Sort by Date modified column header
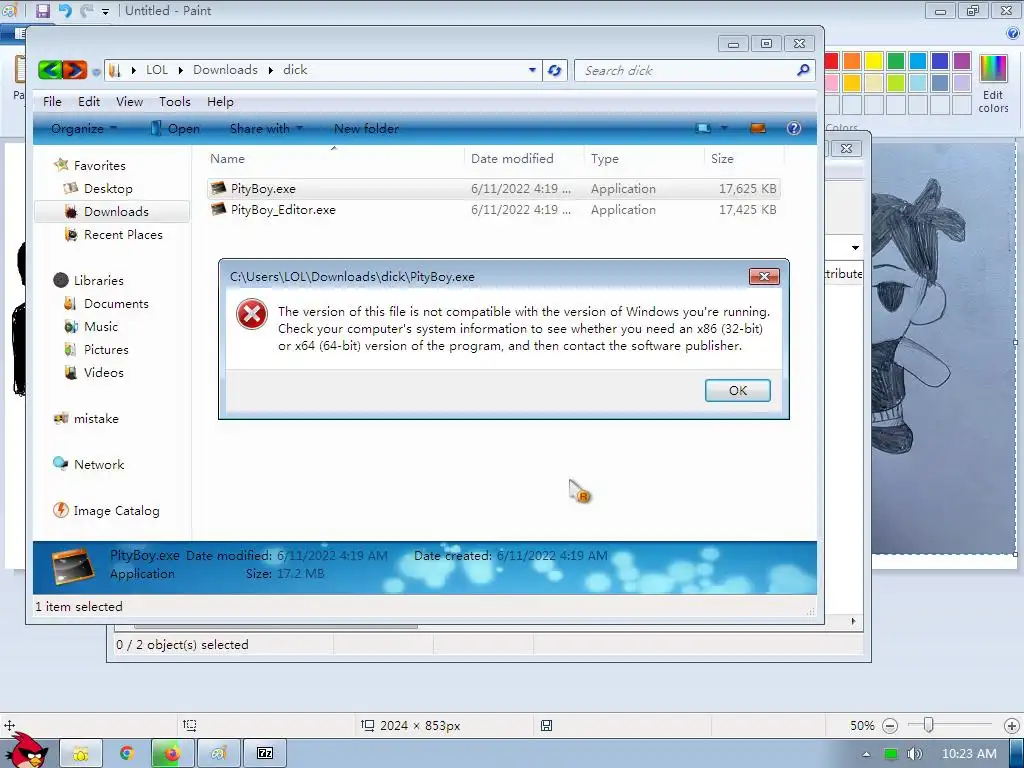1024x768 pixels. point(512,159)
